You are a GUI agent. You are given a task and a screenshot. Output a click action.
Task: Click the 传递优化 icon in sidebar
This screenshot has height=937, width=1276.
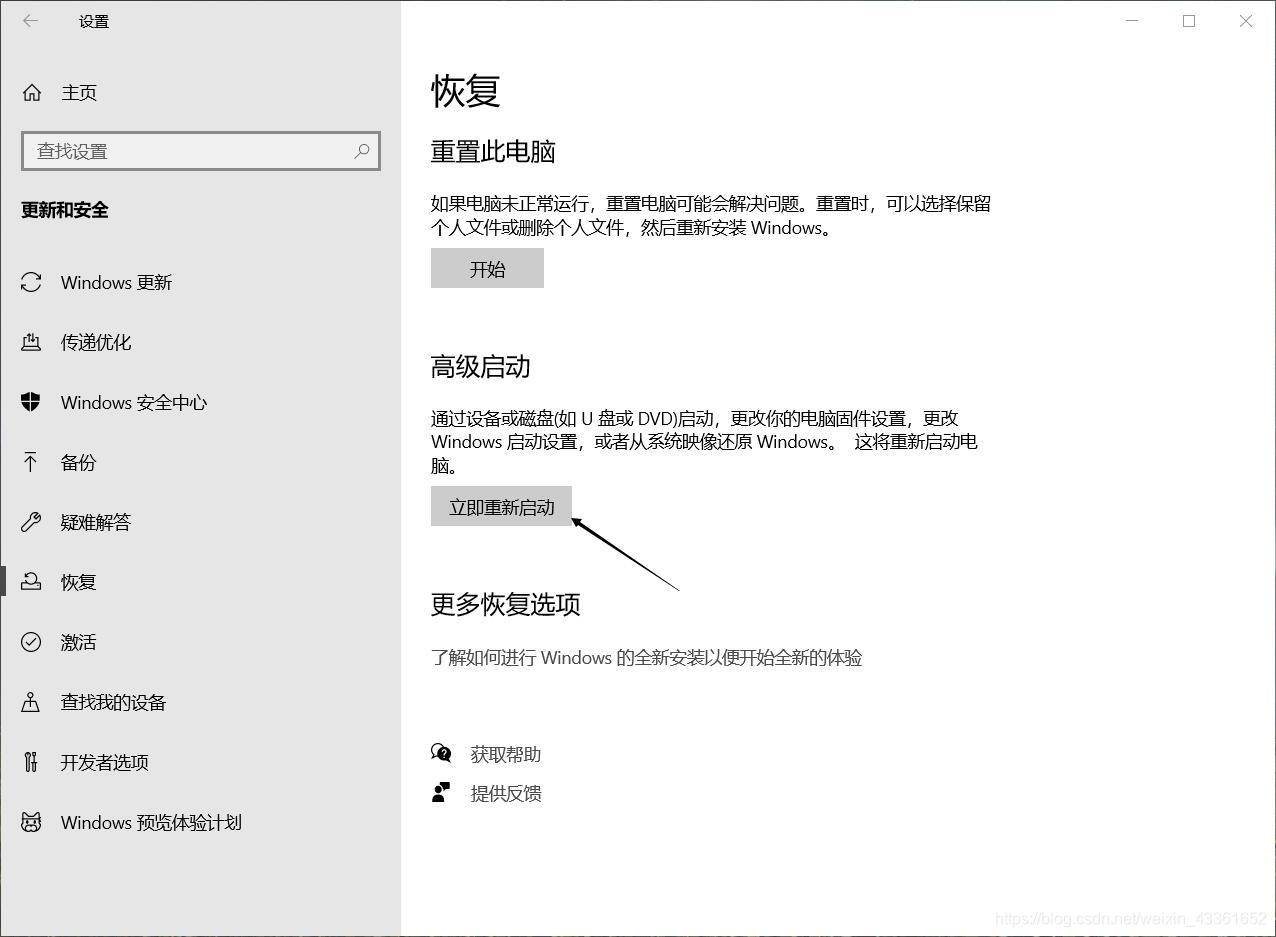pyautogui.click(x=31, y=342)
